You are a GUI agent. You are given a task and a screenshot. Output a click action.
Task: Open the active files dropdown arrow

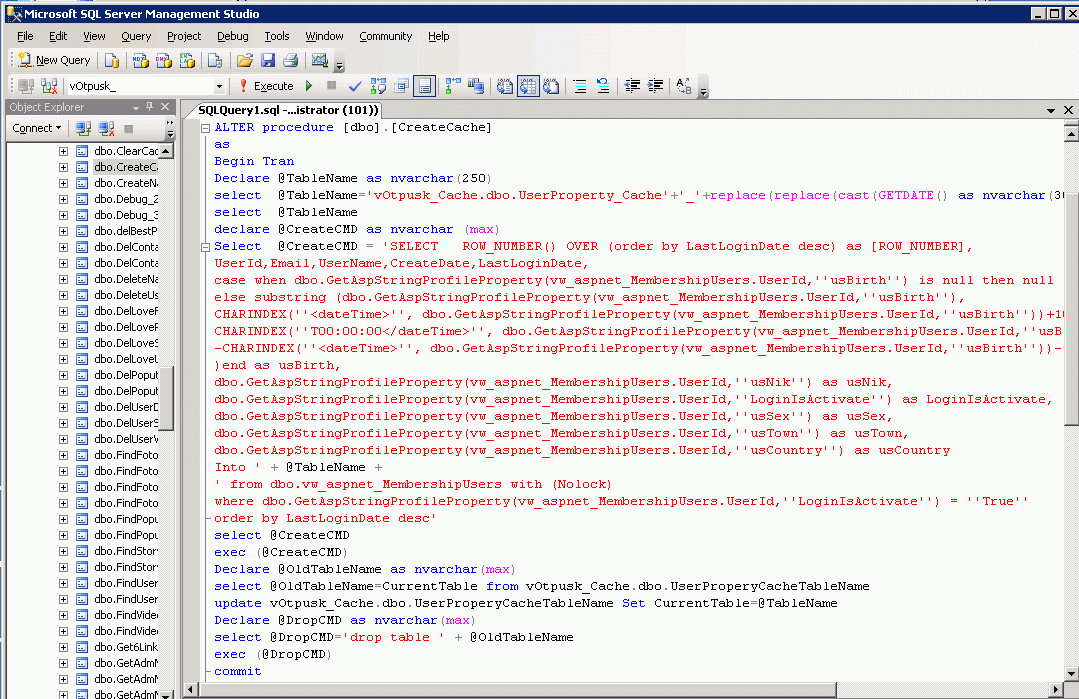coord(1051,110)
